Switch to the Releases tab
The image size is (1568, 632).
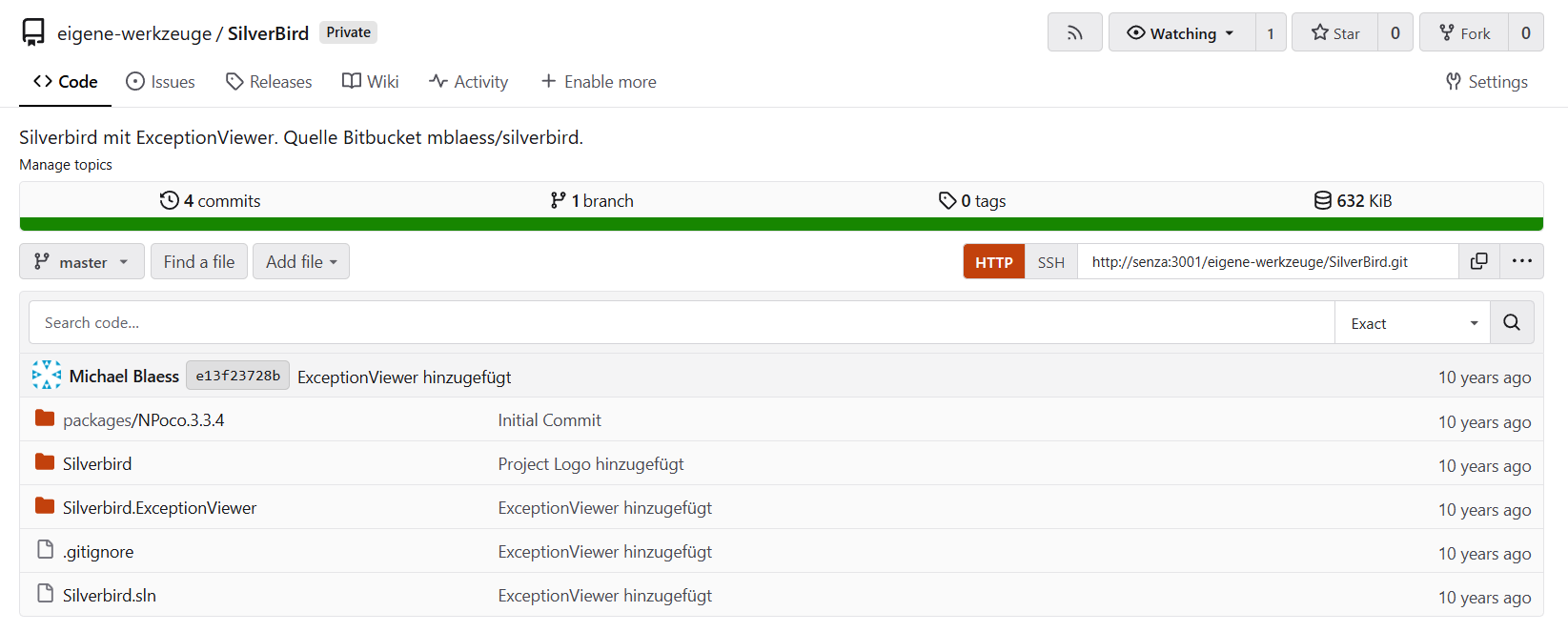(x=269, y=82)
